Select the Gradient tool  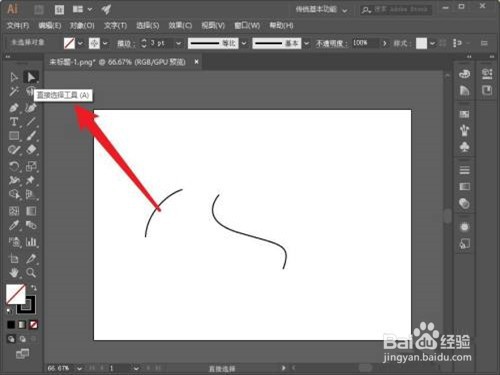[x=31, y=211]
